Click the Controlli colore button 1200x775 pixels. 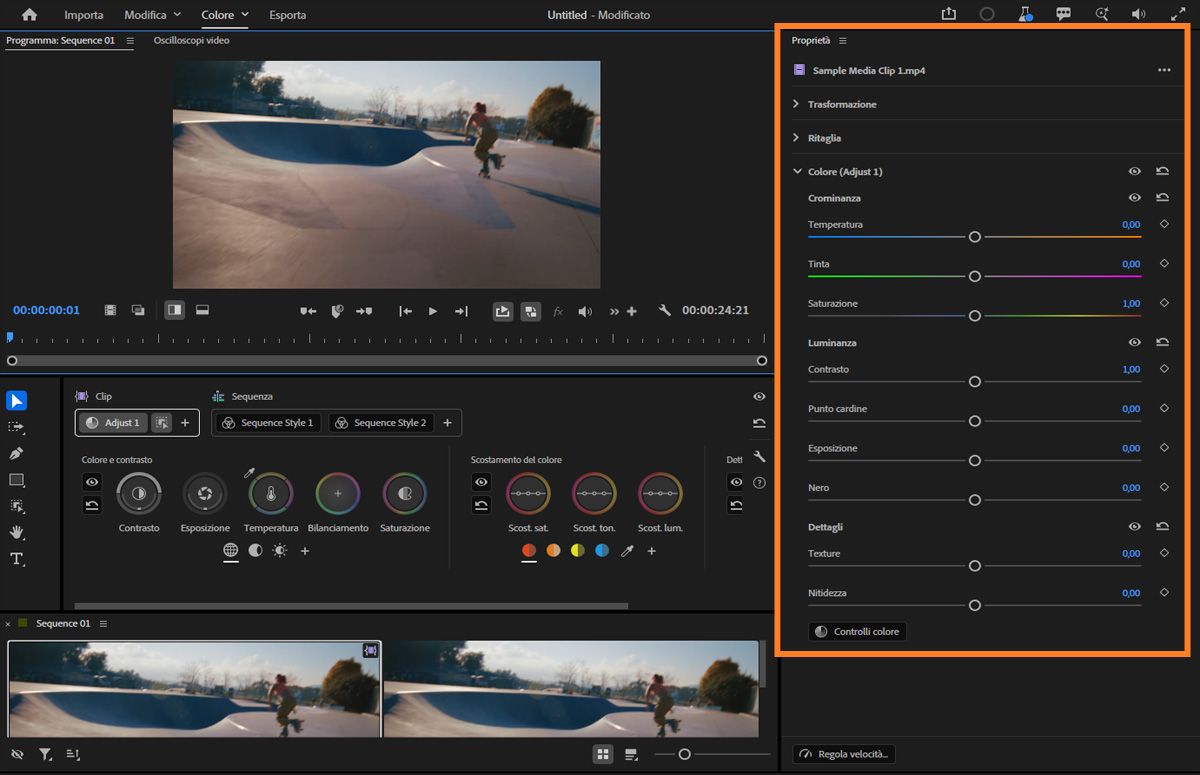coord(857,632)
